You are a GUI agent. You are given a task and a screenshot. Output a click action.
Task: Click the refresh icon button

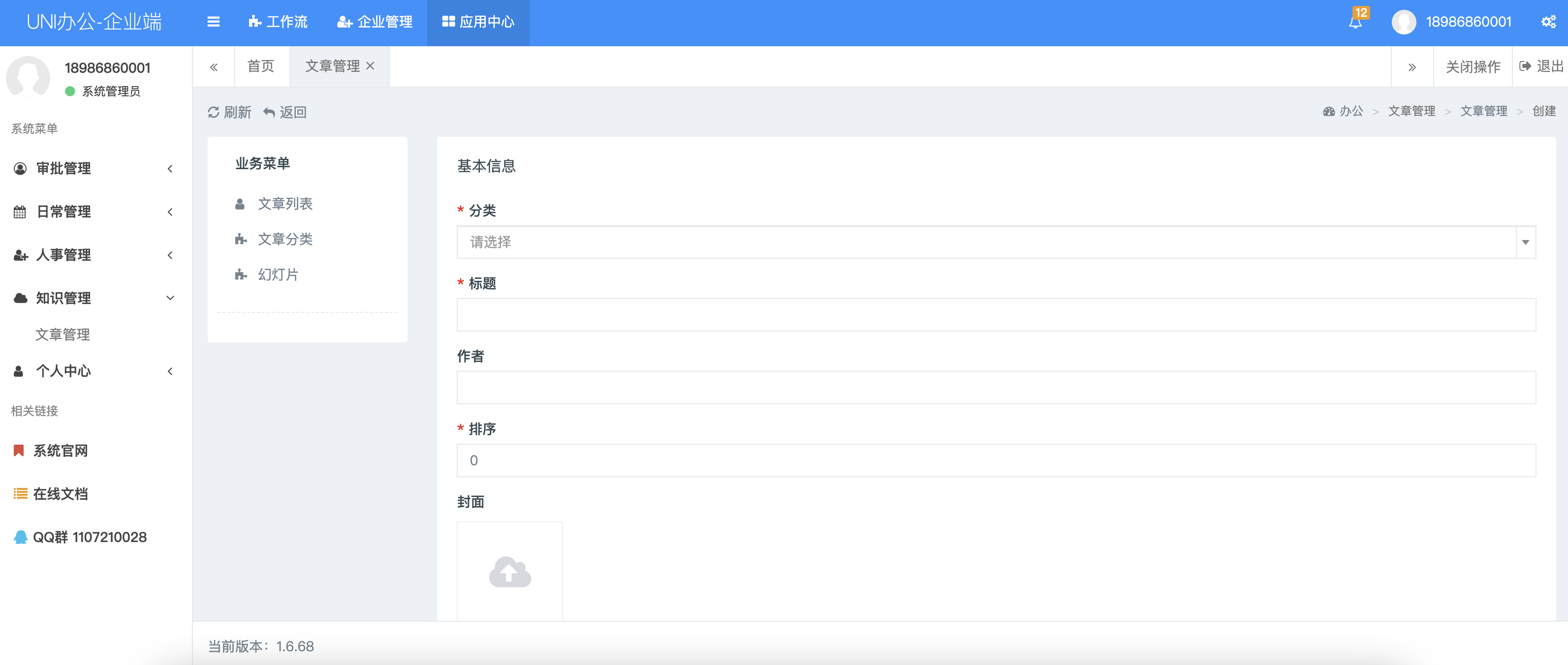pyautogui.click(x=229, y=112)
